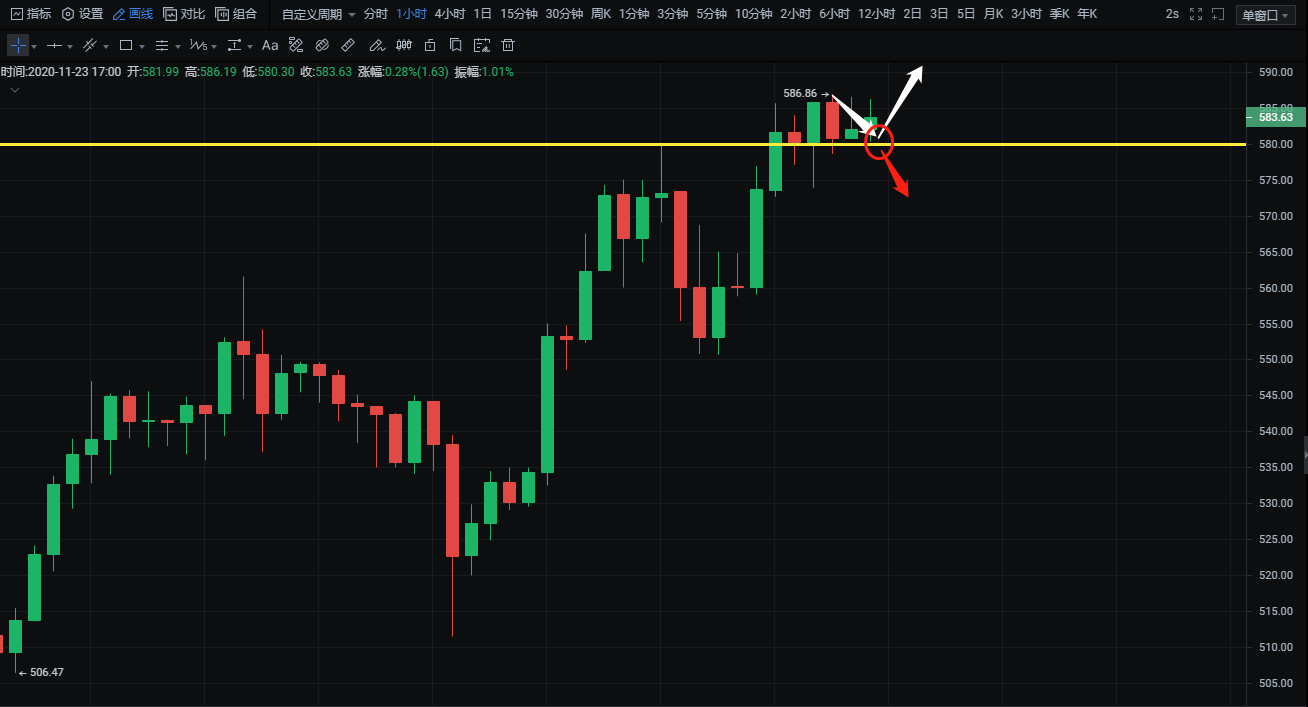Enter fullscreen chart mode
Screen dimensions: 1308x707
point(1194,14)
